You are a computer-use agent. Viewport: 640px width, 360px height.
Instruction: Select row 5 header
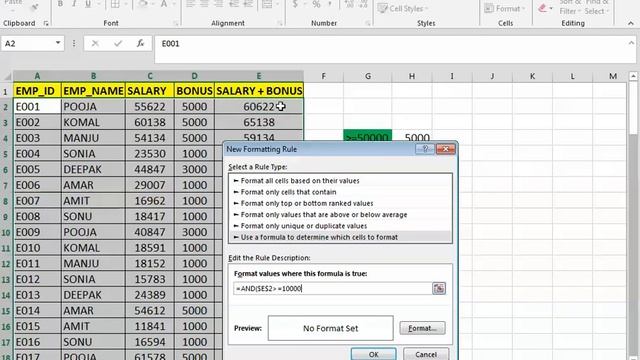point(6,154)
